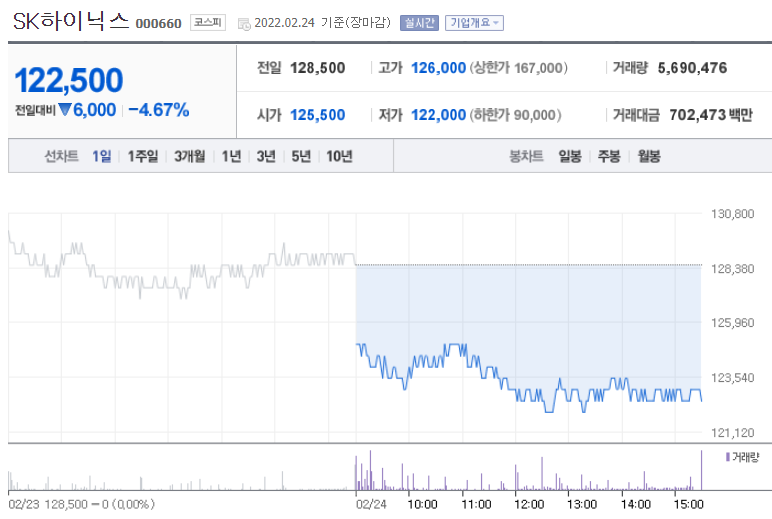Switch to 일봉 candlestick chart

tap(570, 156)
